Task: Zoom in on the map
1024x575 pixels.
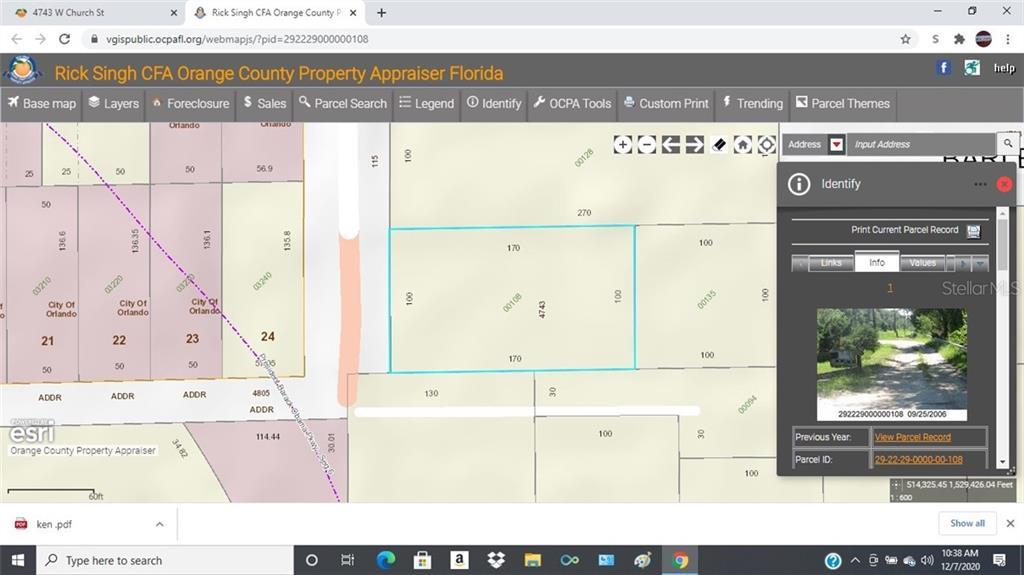Action: [x=622, y=144]
